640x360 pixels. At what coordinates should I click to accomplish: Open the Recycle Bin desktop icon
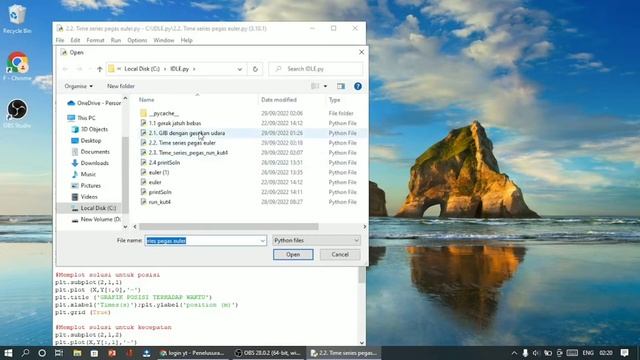coord(17,19)
